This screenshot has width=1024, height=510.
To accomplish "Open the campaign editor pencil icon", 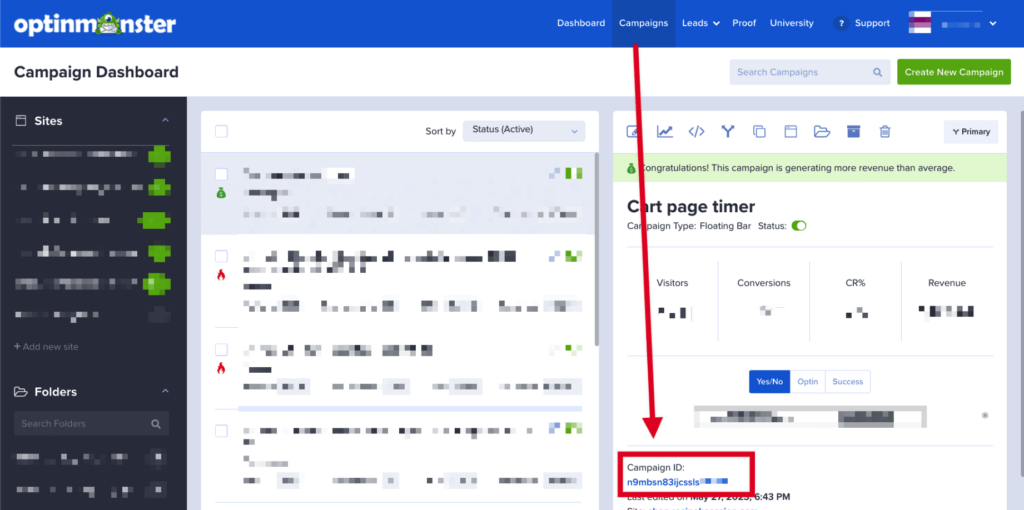I will point(632,131).
